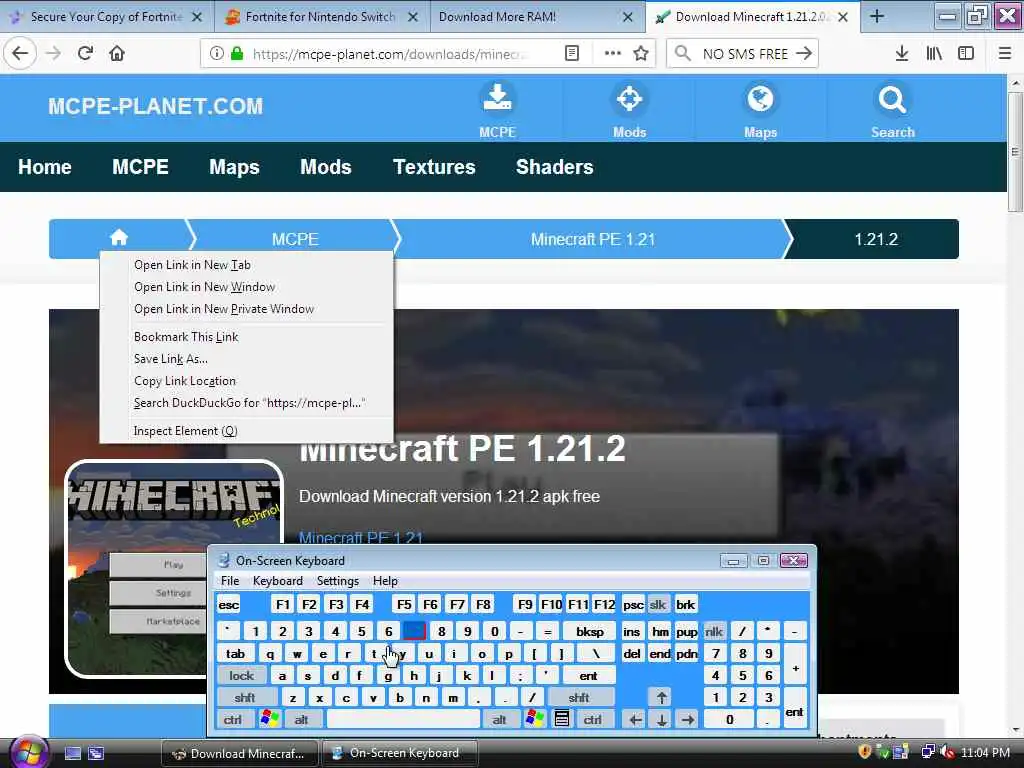Open Maps in dark navigation bar
Image resolution: width=1024 pixels, height=768 pixels.
coord(234,167)
